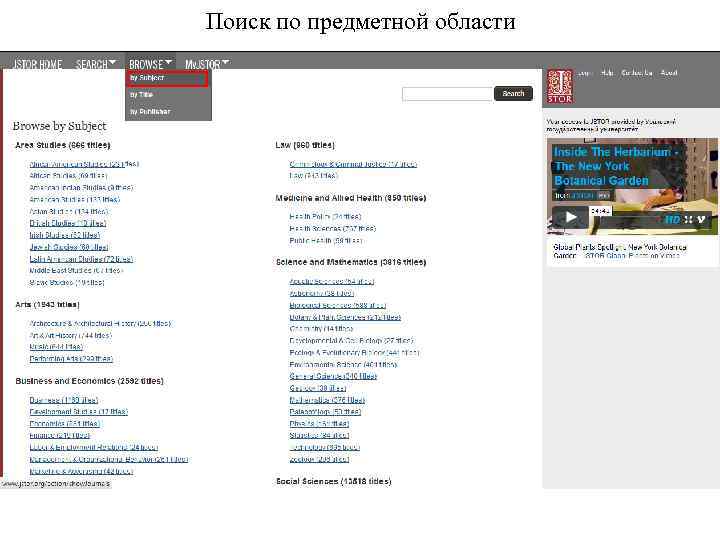Screen dimensions: 720x540
Task: Click the search text field
Action: point(447,94)
